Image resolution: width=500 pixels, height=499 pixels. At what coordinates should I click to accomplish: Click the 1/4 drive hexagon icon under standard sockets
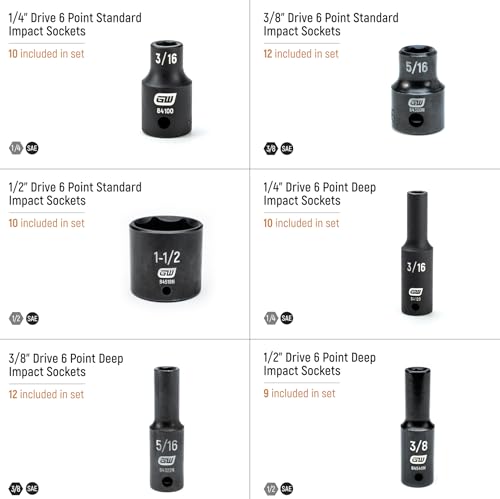point(16,148)
